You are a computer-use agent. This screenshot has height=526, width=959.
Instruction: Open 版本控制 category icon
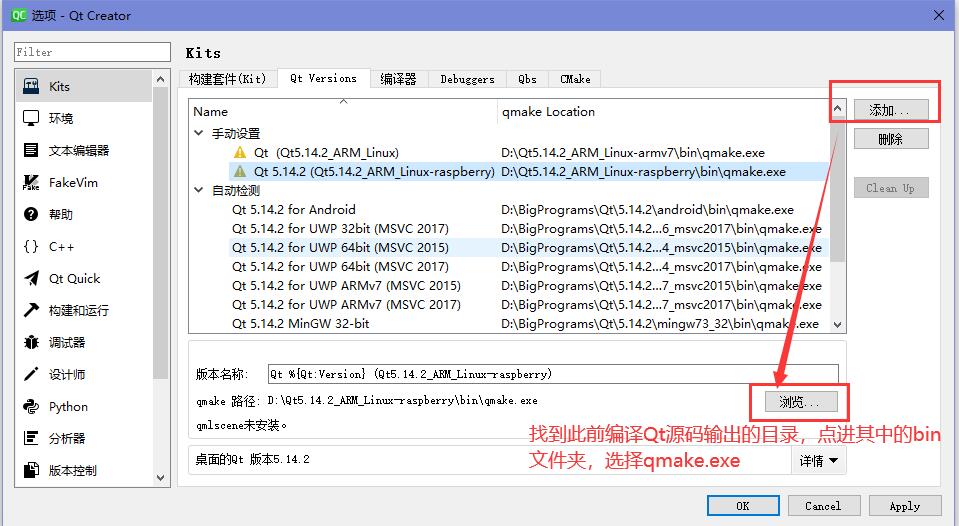[31, 470]
